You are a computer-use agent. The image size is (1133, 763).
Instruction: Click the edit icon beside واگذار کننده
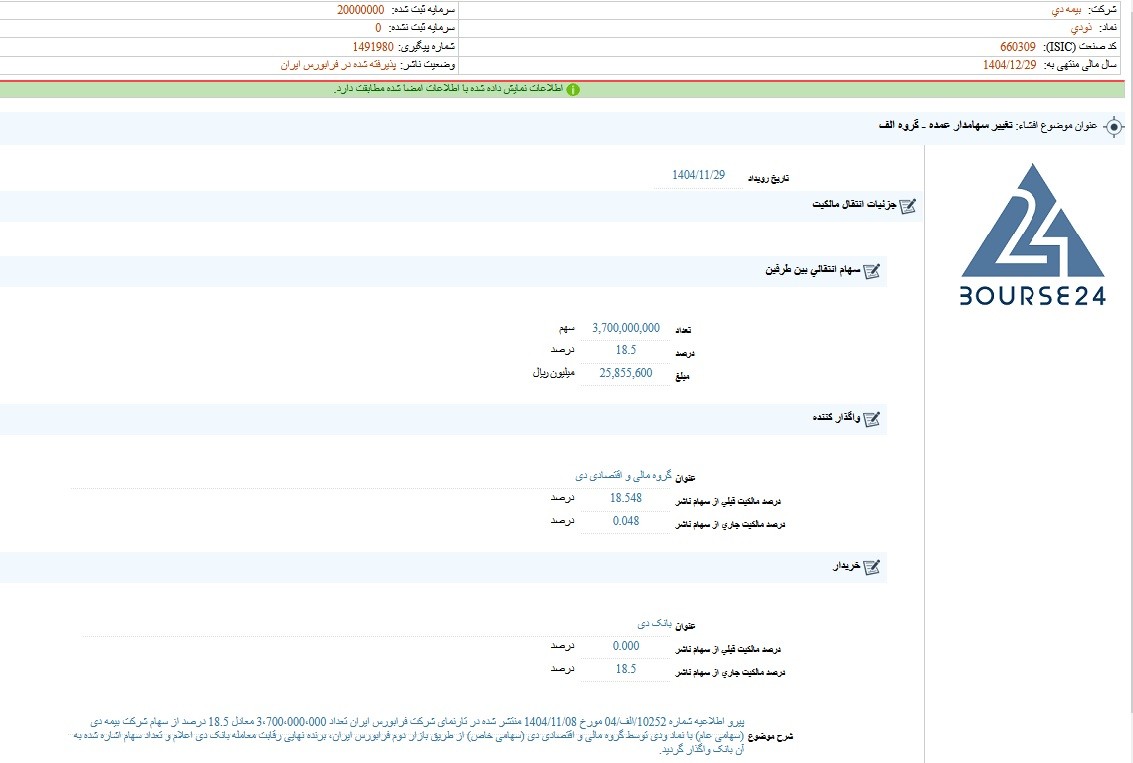tap(872, 419)
